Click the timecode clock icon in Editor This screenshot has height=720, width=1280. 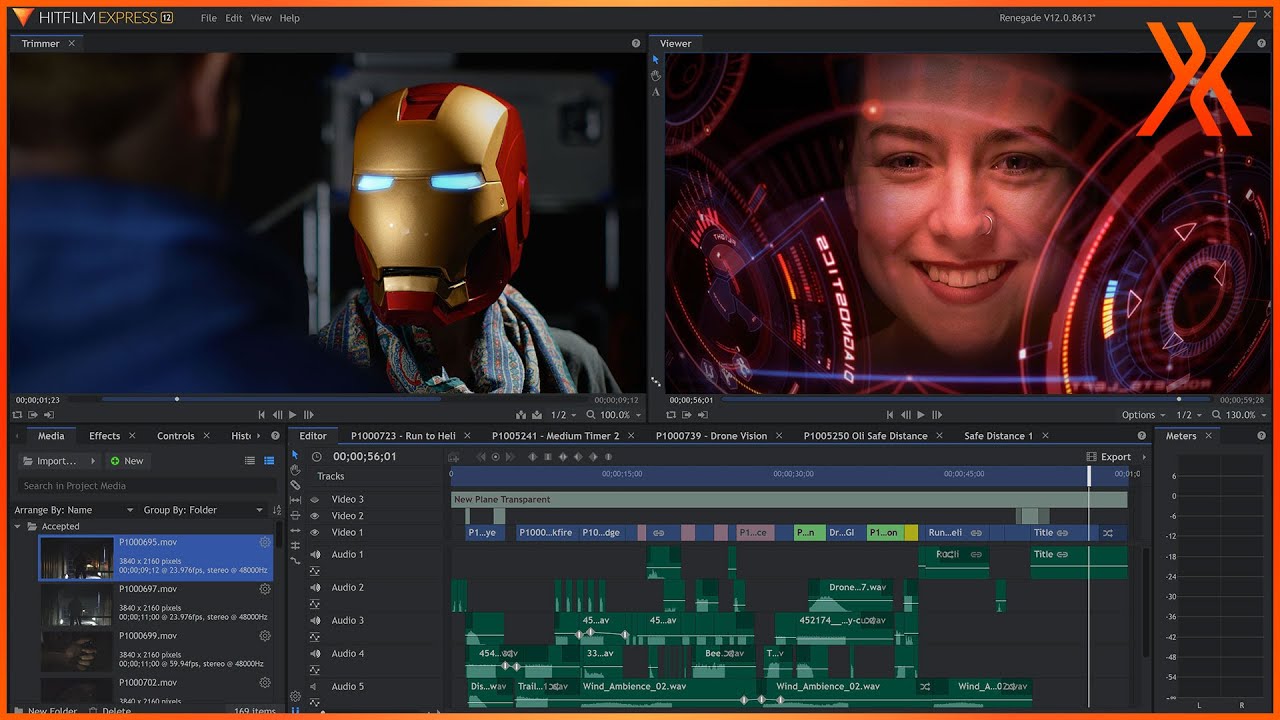pyautogui.click(x=316, y=457)
